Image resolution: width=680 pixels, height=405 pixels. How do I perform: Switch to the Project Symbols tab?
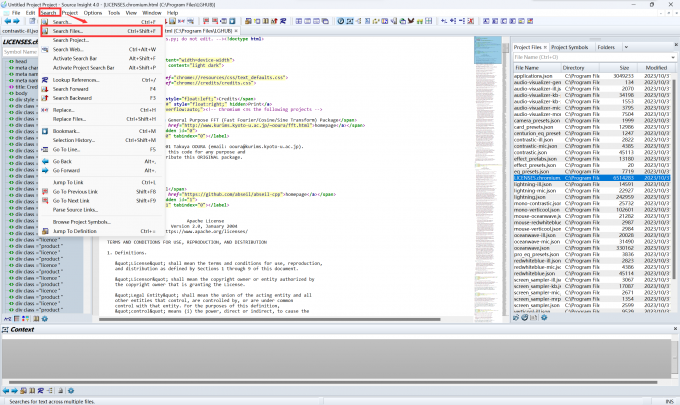coord(569,47)
